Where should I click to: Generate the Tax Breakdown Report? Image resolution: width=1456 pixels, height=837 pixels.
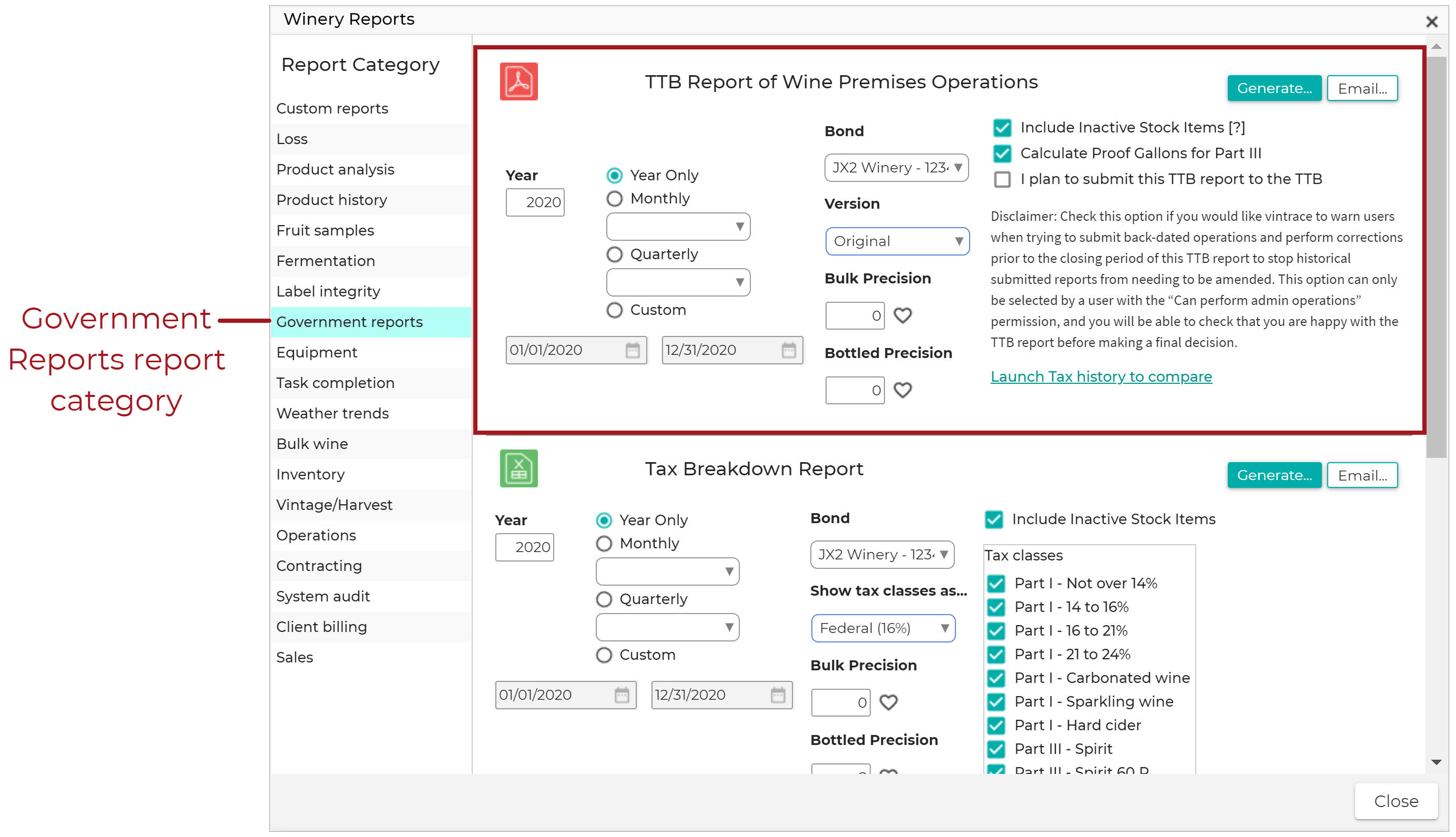1274,475
